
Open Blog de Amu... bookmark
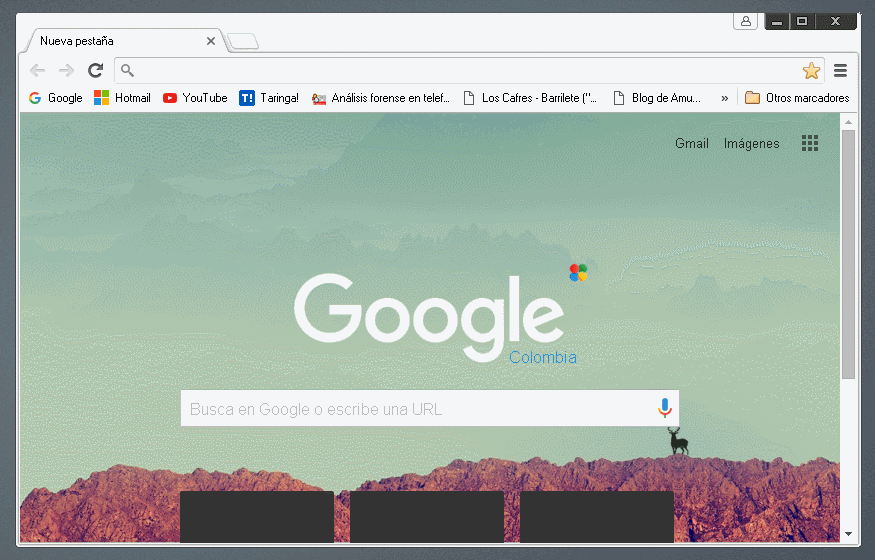tap(657, 98)
